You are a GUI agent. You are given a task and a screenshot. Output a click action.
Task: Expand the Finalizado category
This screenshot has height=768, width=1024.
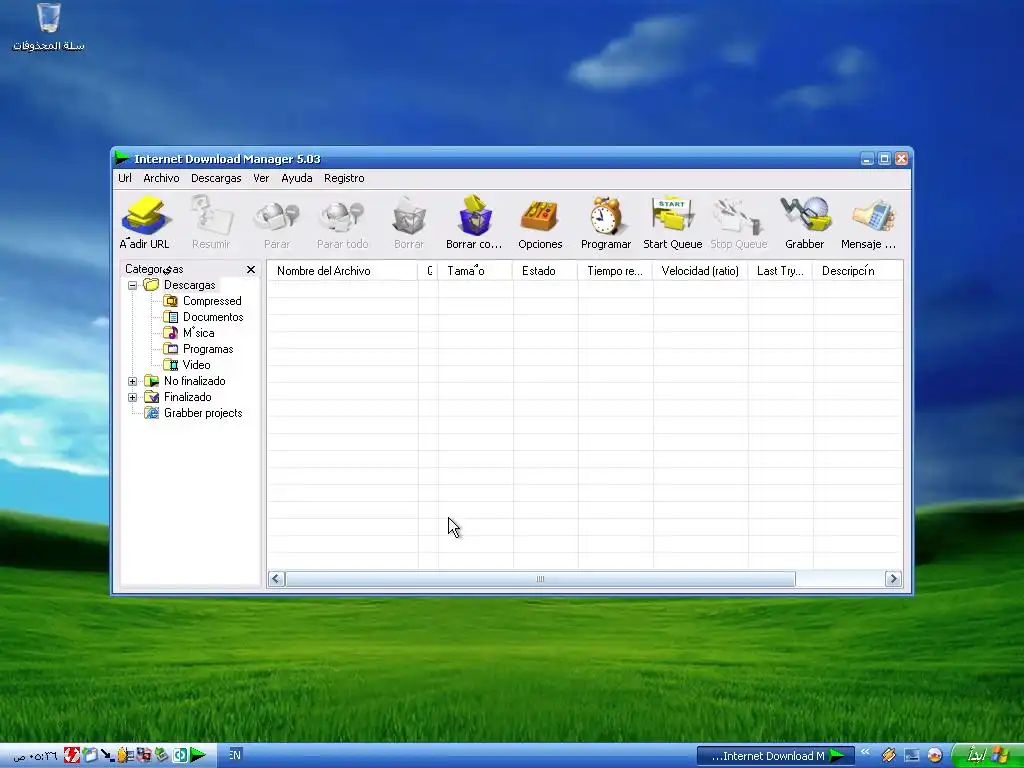[133, 397]
